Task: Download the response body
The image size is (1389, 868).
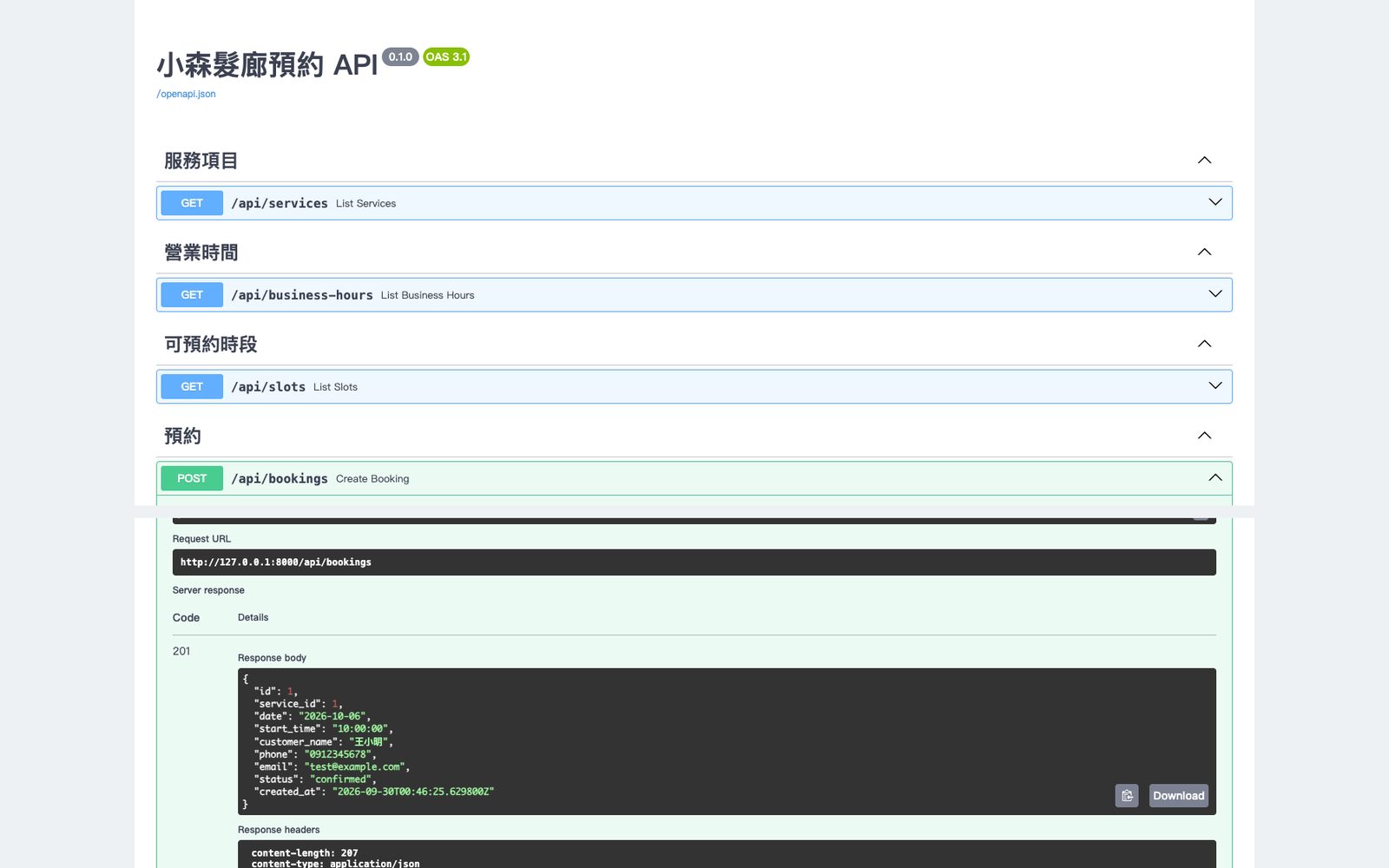Action: 1178,796
